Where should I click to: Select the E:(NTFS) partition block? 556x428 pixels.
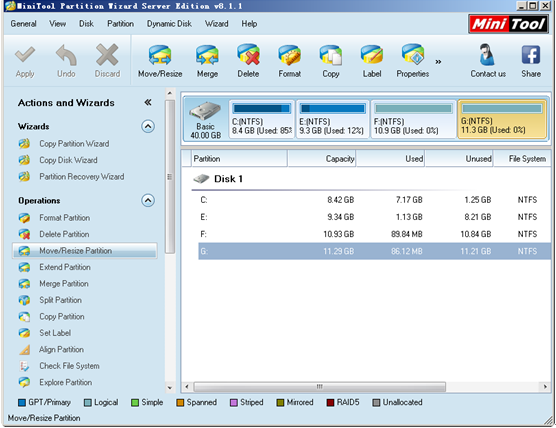coord(332,119)
